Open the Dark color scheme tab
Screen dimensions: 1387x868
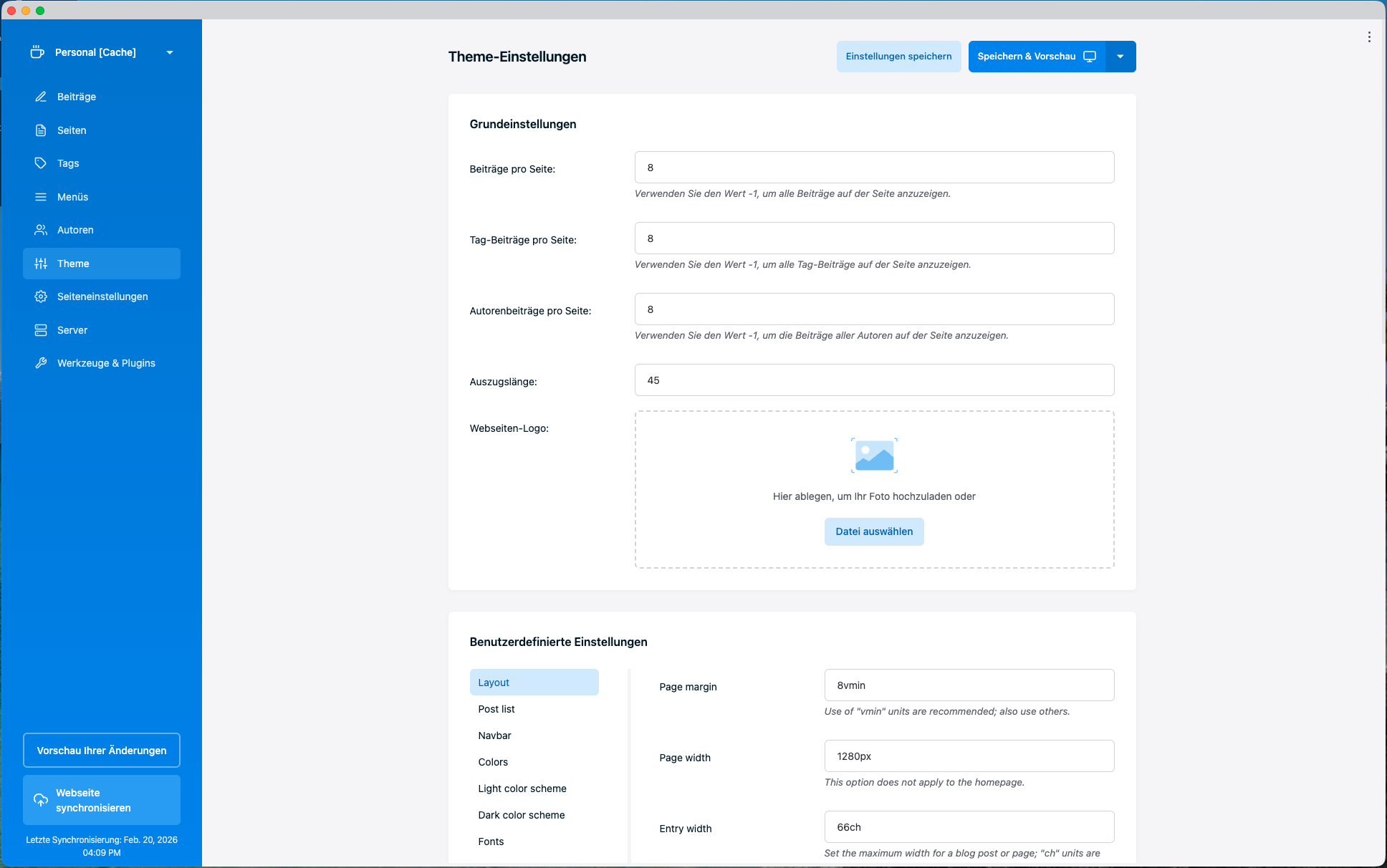[x=521, y=815]
